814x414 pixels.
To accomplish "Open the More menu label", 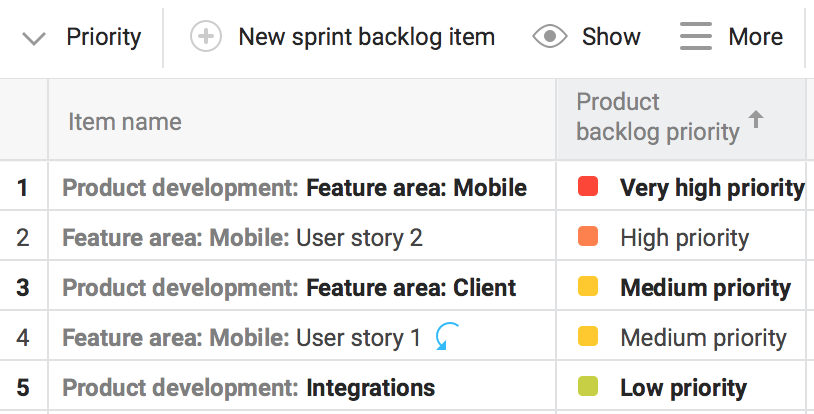I will 755,38.
